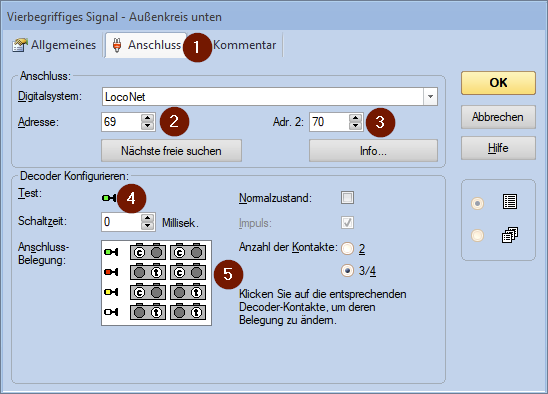Click Nächste freie suchen button
The height and width of the screenshot is (394, 548).
(171, 151)
